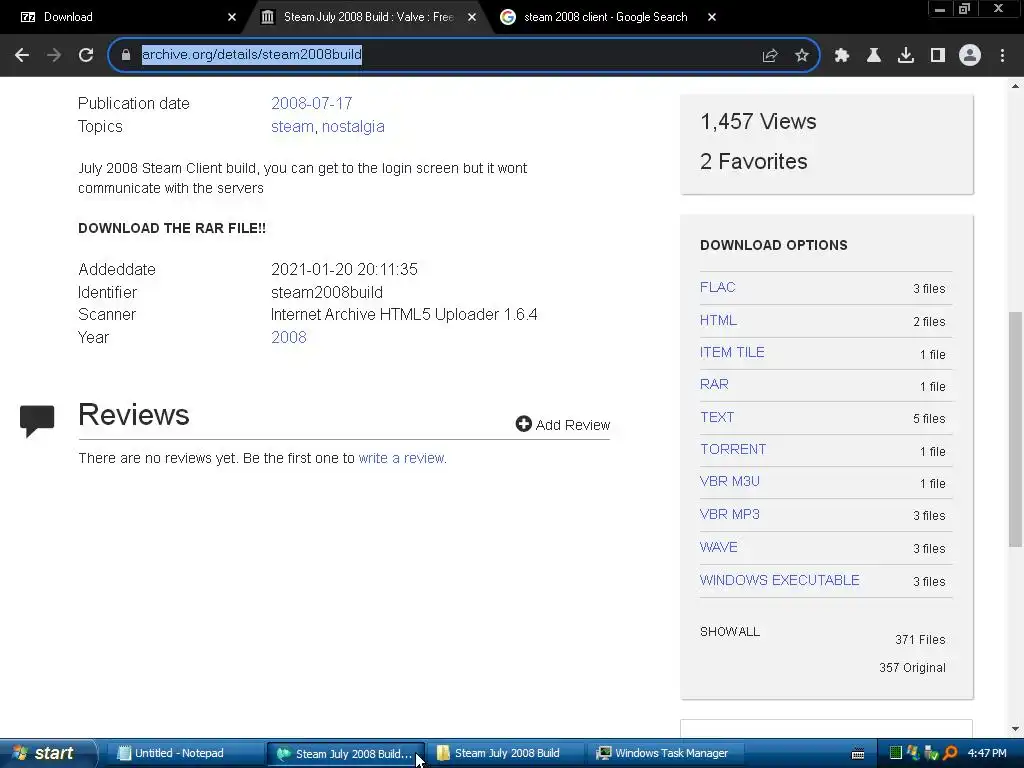Close the Steam July 2008 Build tab
This screenshot has height=768, width=1024.
[472, 17]
